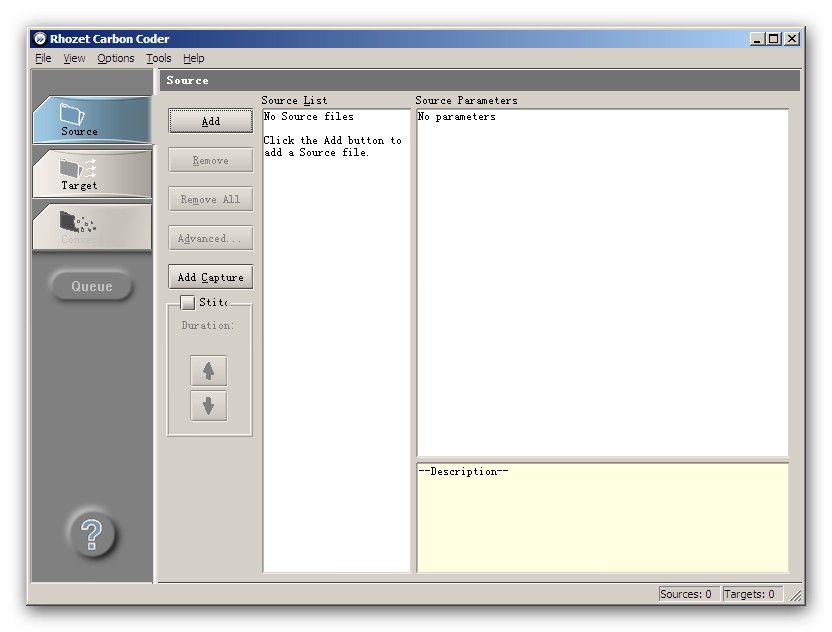The image size is (832, 632).
Task: Click the Rhozet Carbon Coder title icon
Action: (x=40, y=39)
